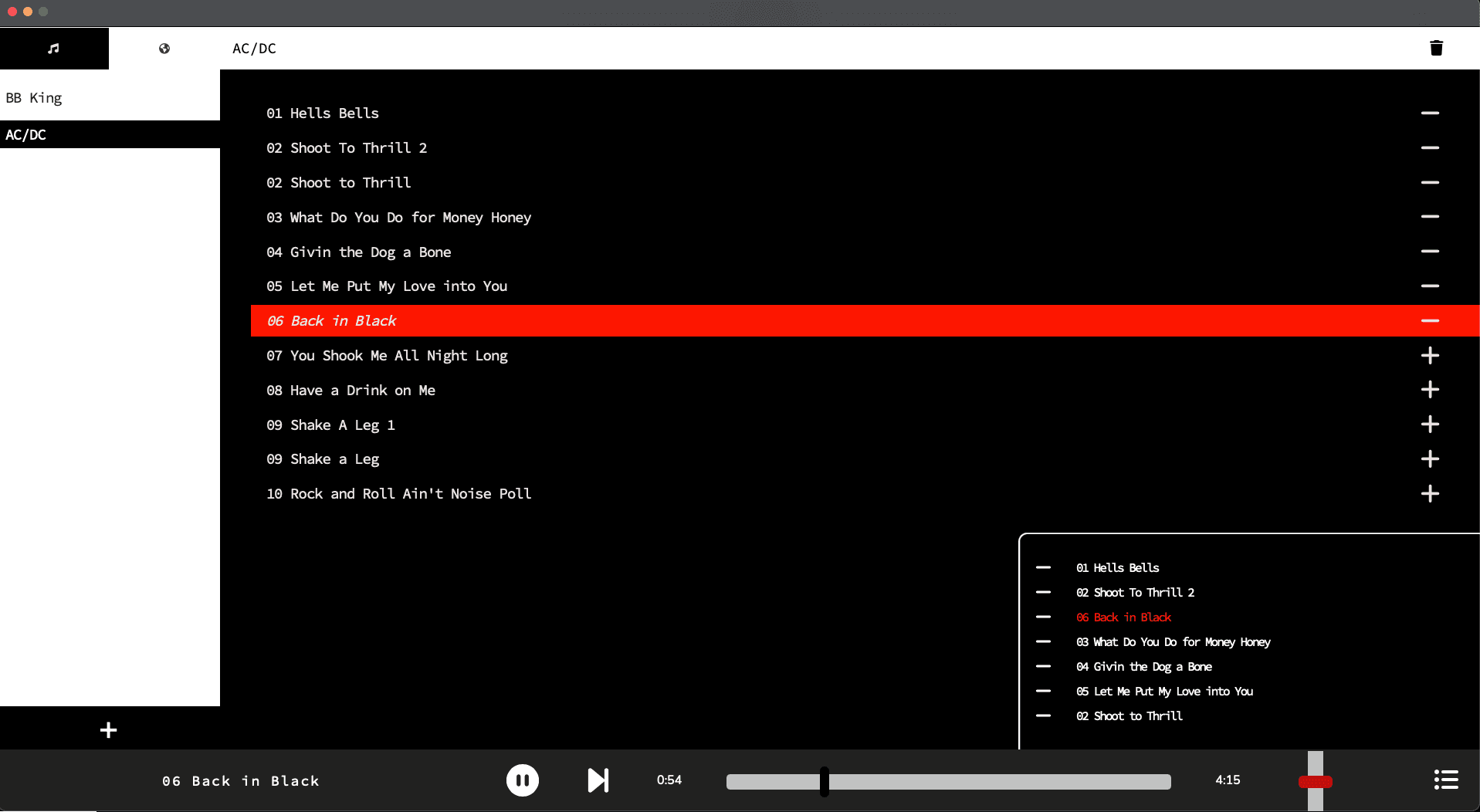Image resolution: width=1480 pixels, height=812 pixels.
Task: Click the playback progress seek bar
Action: pyautogui.click(x=948, y=782)
